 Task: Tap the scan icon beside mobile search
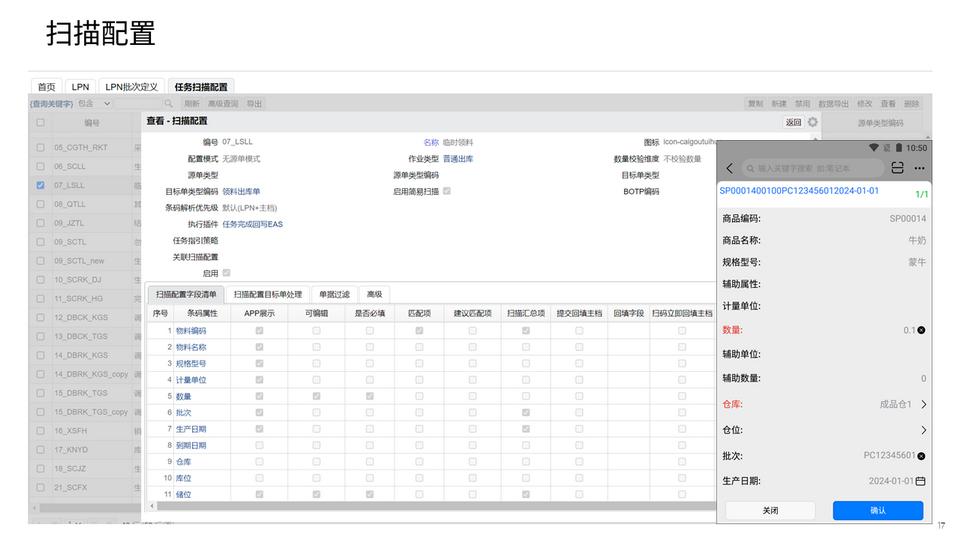(897, 168)
